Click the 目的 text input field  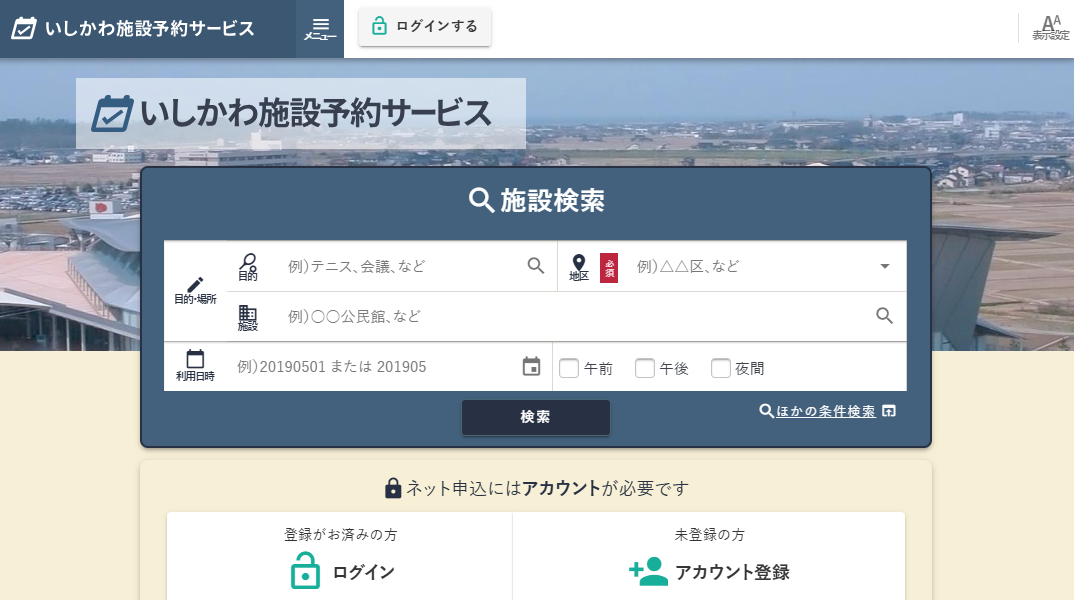pos(400,266)
